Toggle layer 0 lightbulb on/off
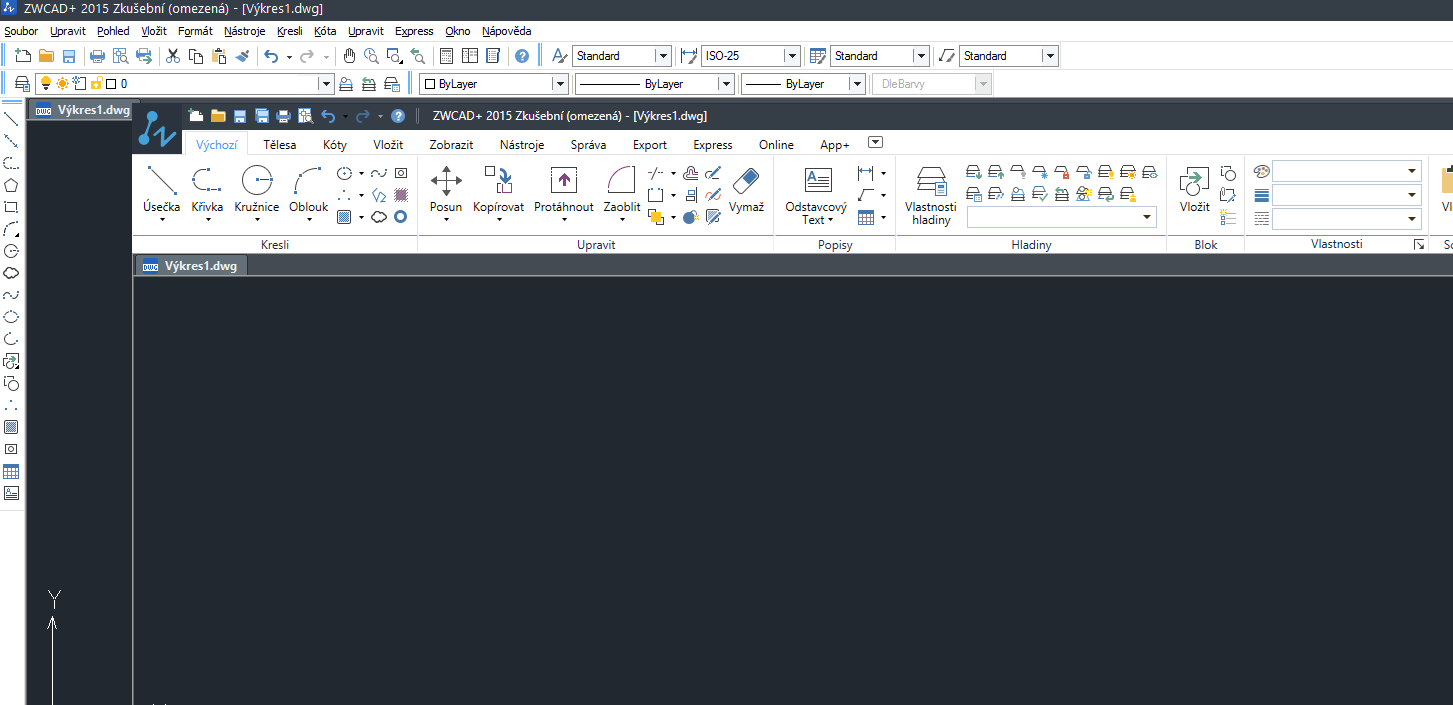 point(45,84)
